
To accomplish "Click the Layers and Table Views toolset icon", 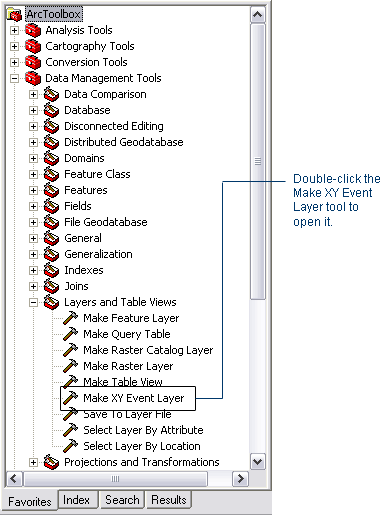I will [x=51, y=302].
